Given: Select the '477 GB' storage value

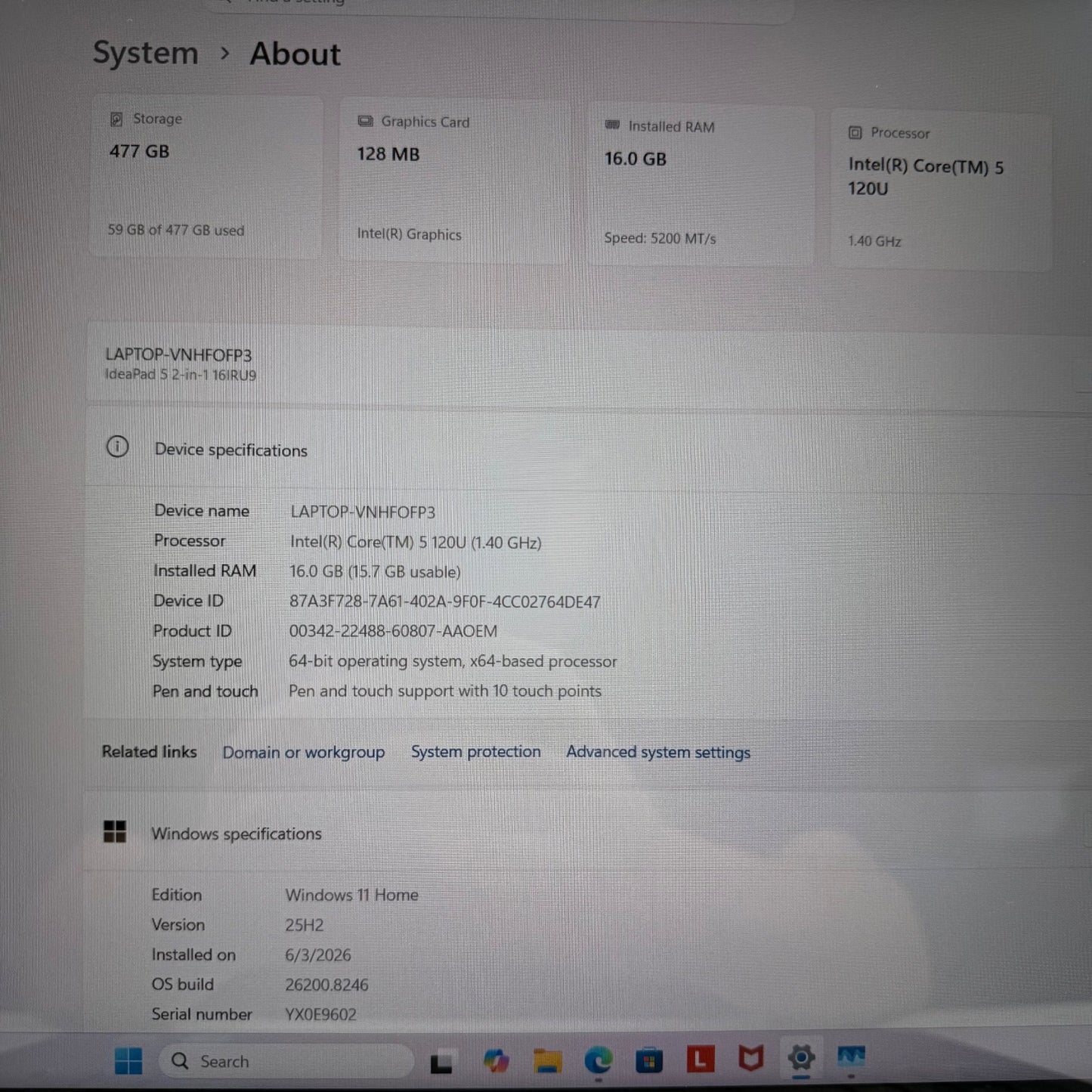Looking at the screenshot, I should coord(140,151).
